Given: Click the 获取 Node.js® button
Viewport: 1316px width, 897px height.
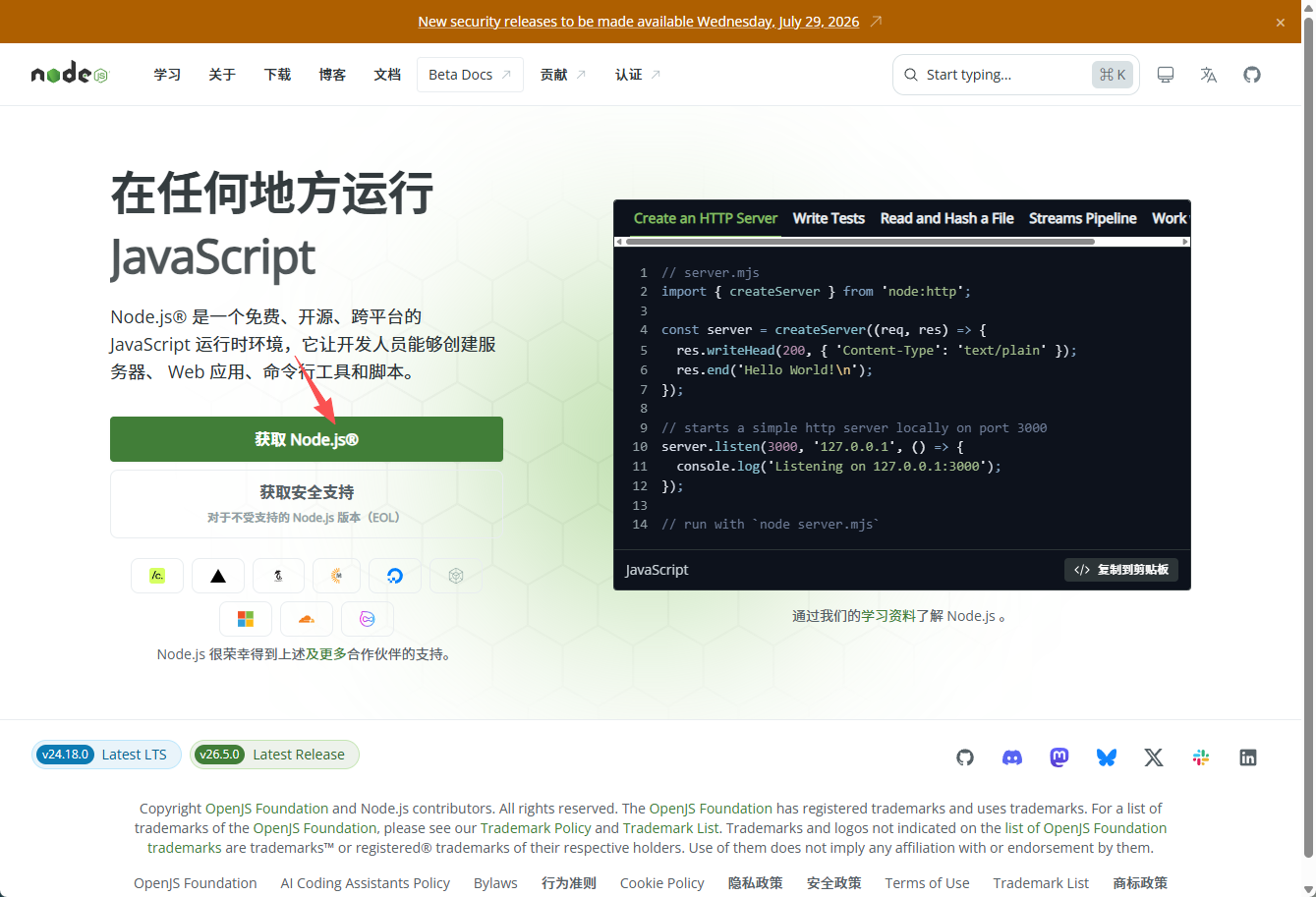Looking at the screenshot, I should pos(307,439).
